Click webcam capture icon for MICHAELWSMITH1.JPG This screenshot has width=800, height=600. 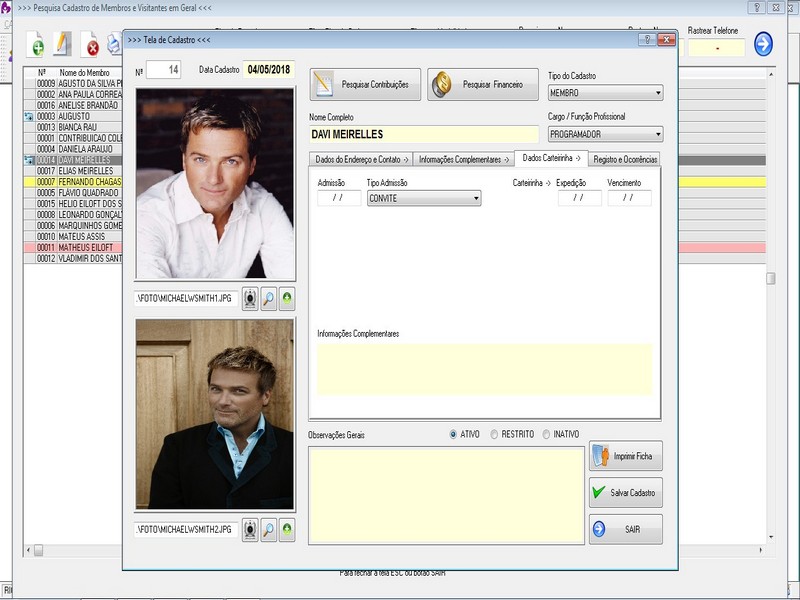point(250,299)
